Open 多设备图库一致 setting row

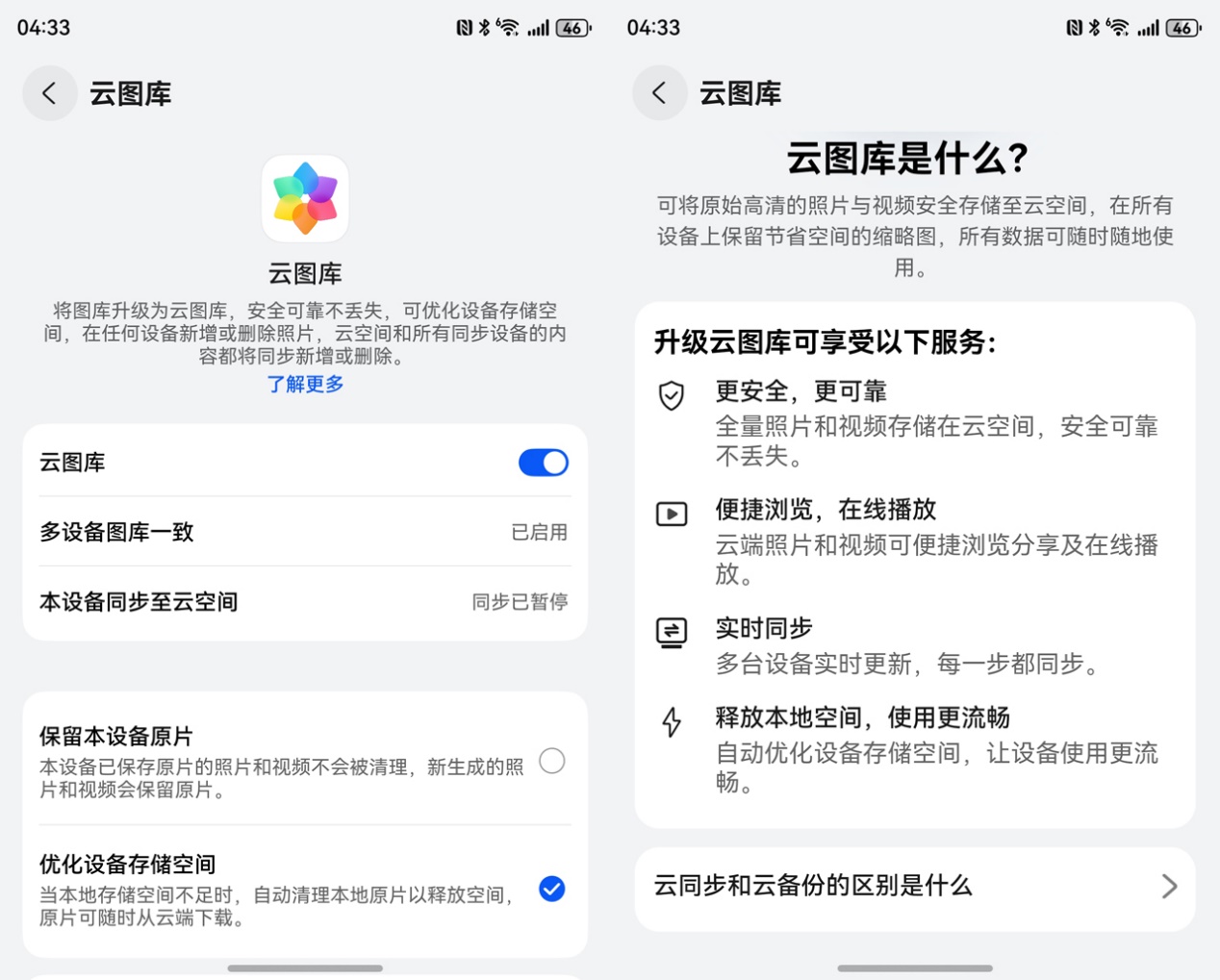(x=305, y=532)
